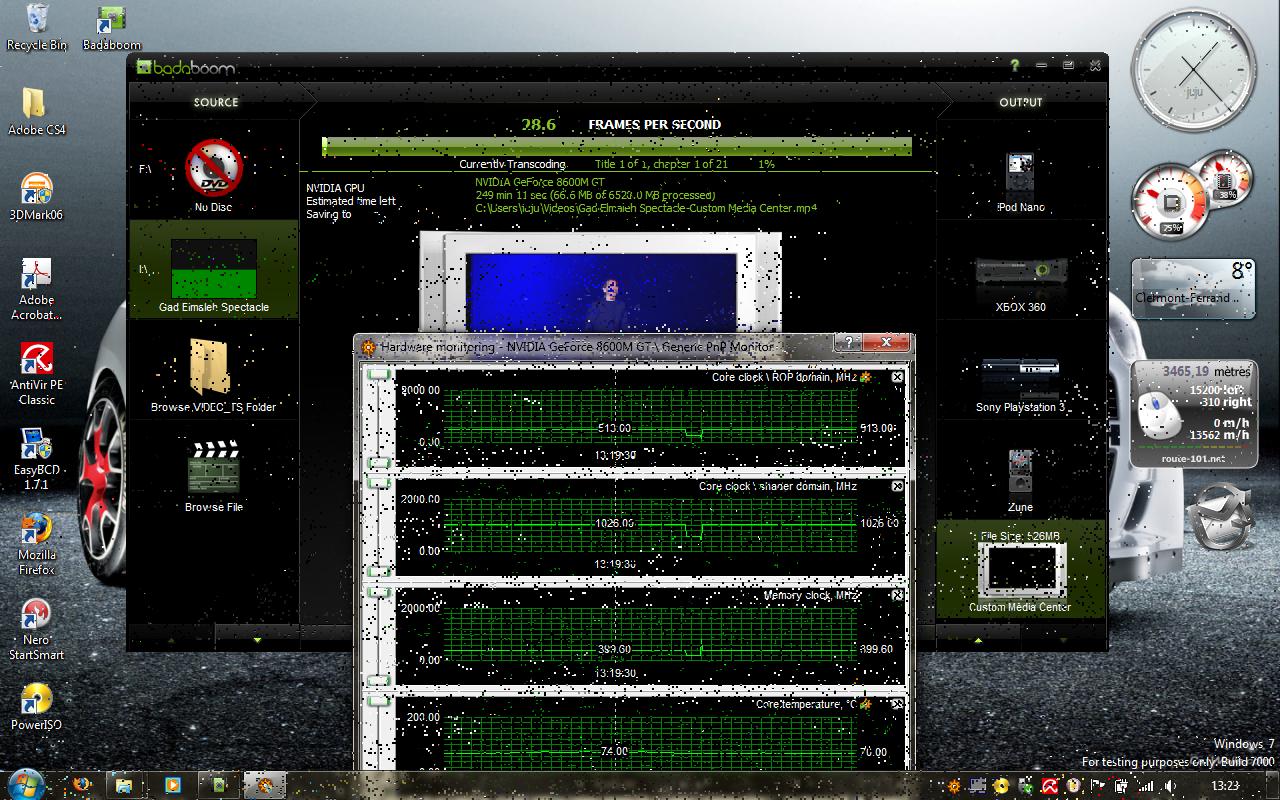Click the SOURCE panel header
The height and width of the screenshot is (800, 1280).
coord(216,102)
